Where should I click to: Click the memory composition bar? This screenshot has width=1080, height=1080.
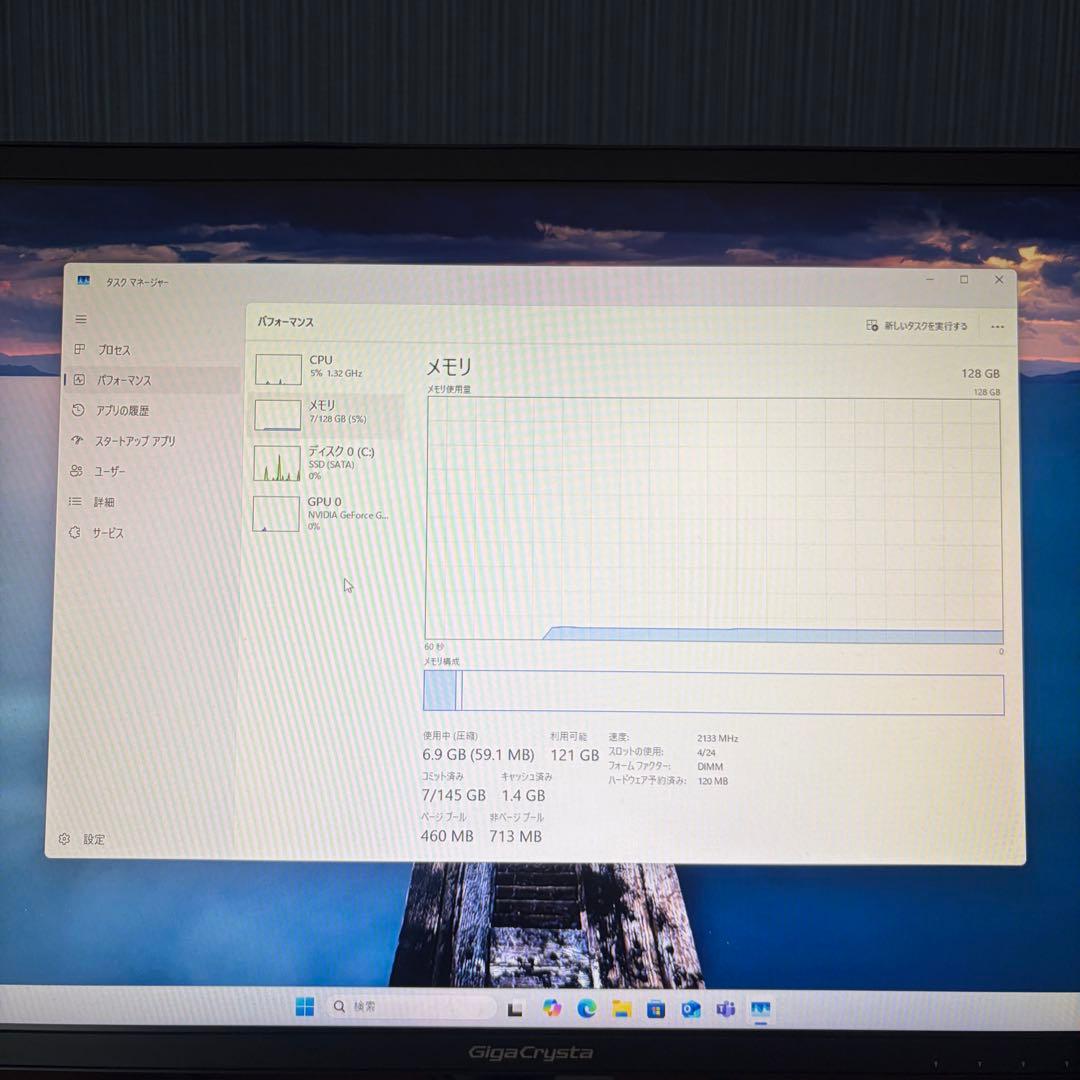pos(712,692)
